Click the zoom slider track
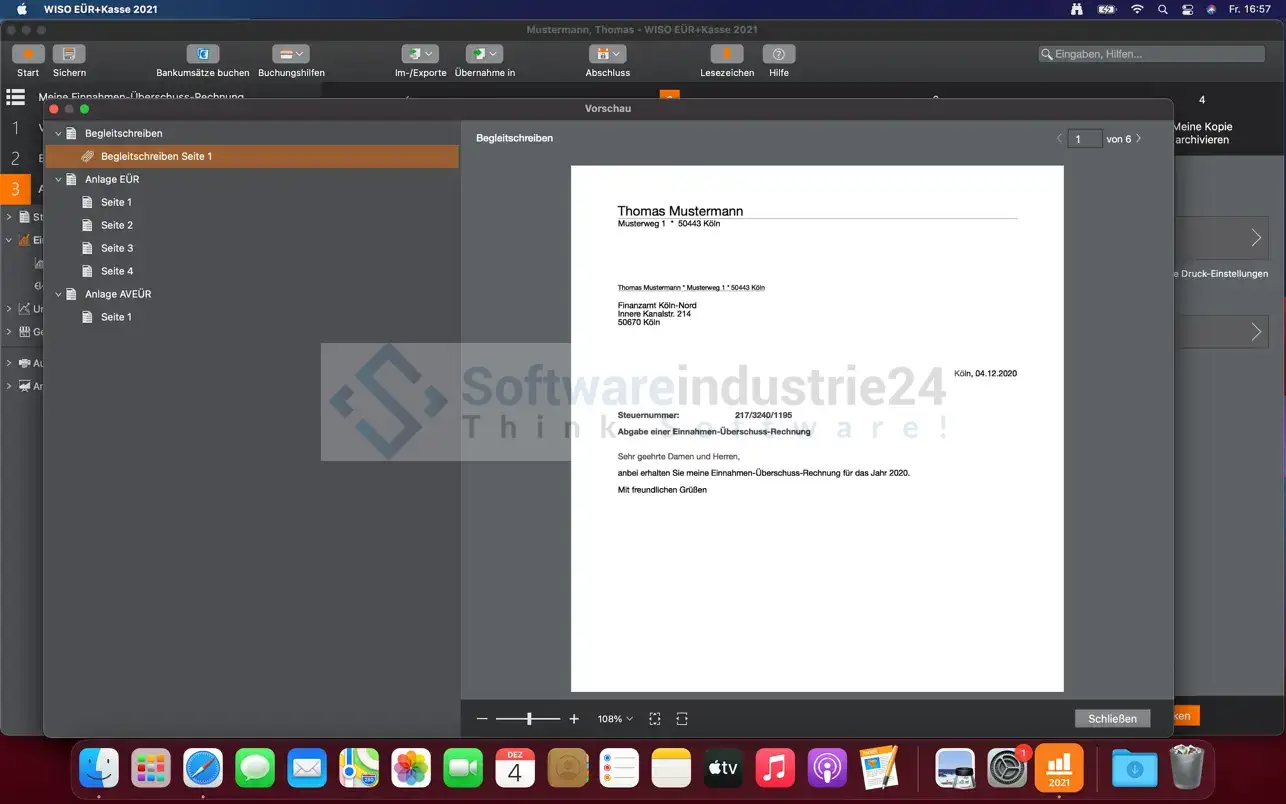The width and height of the screenshot is (1286, 804). (528, 719)
